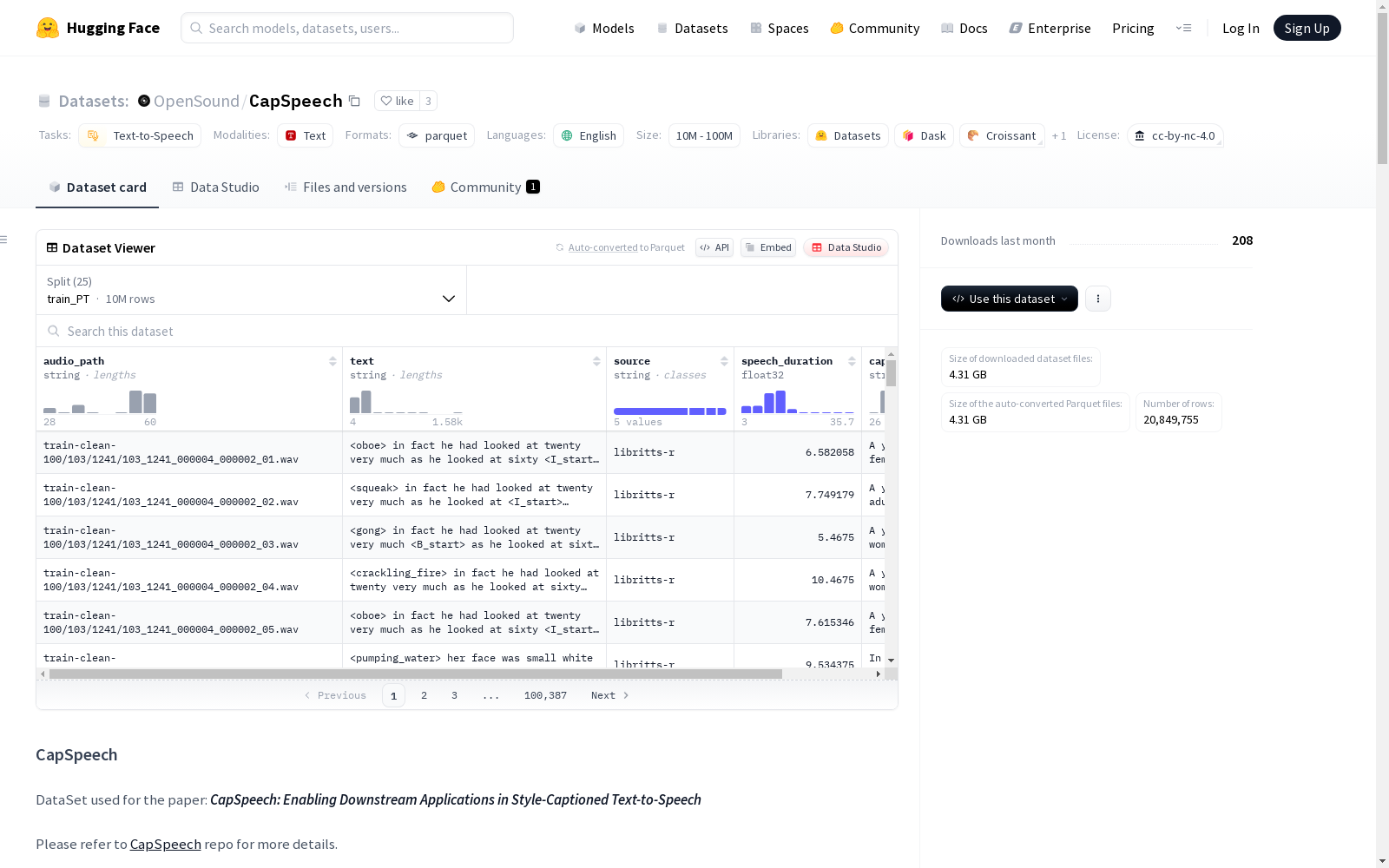Select the Croissant library tag
The height and width of the screenshot is (868, 1389).
(1002, 135)
